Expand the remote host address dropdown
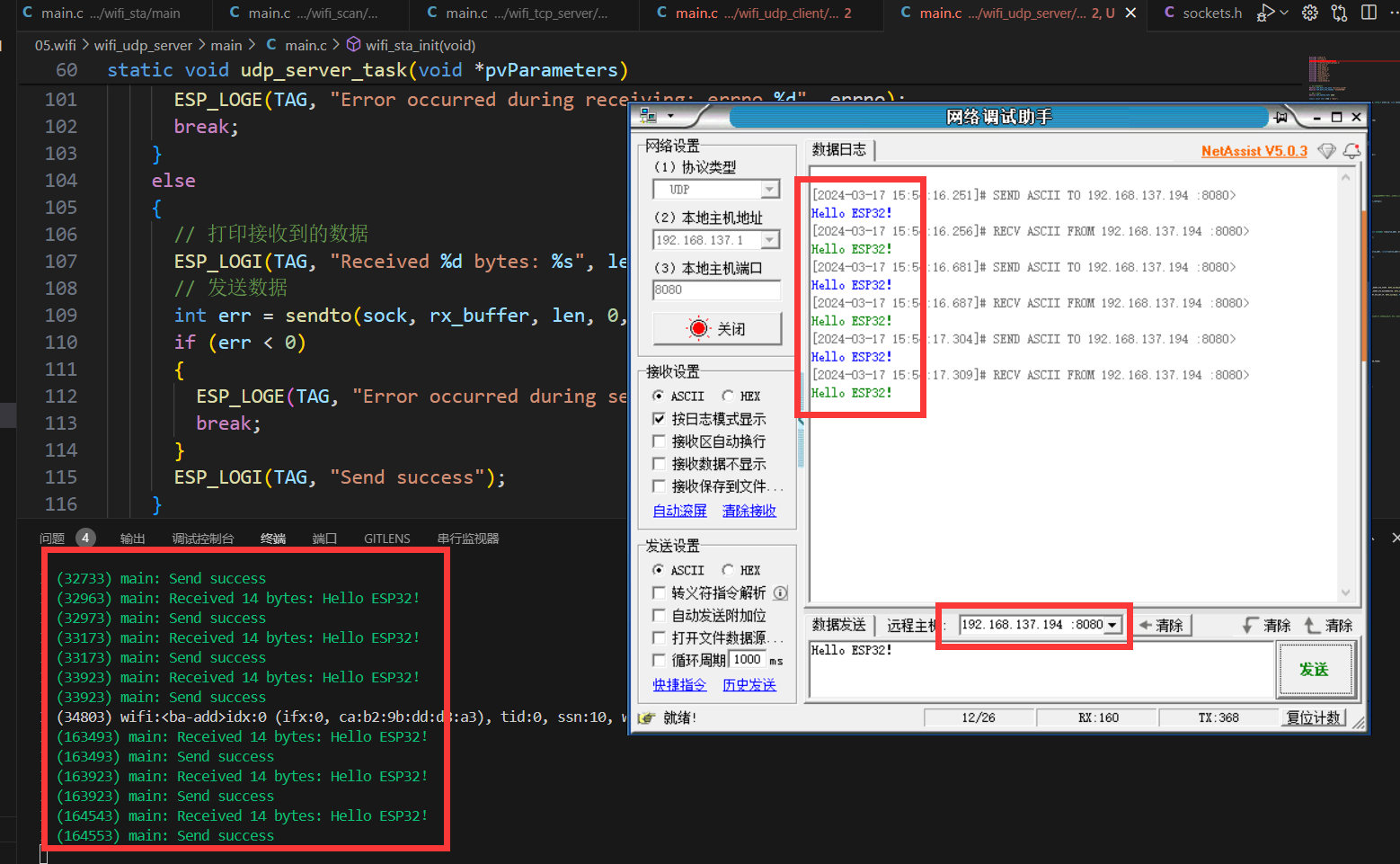Viewport: 1400px width, 864px height. [x=1112, y=625]
